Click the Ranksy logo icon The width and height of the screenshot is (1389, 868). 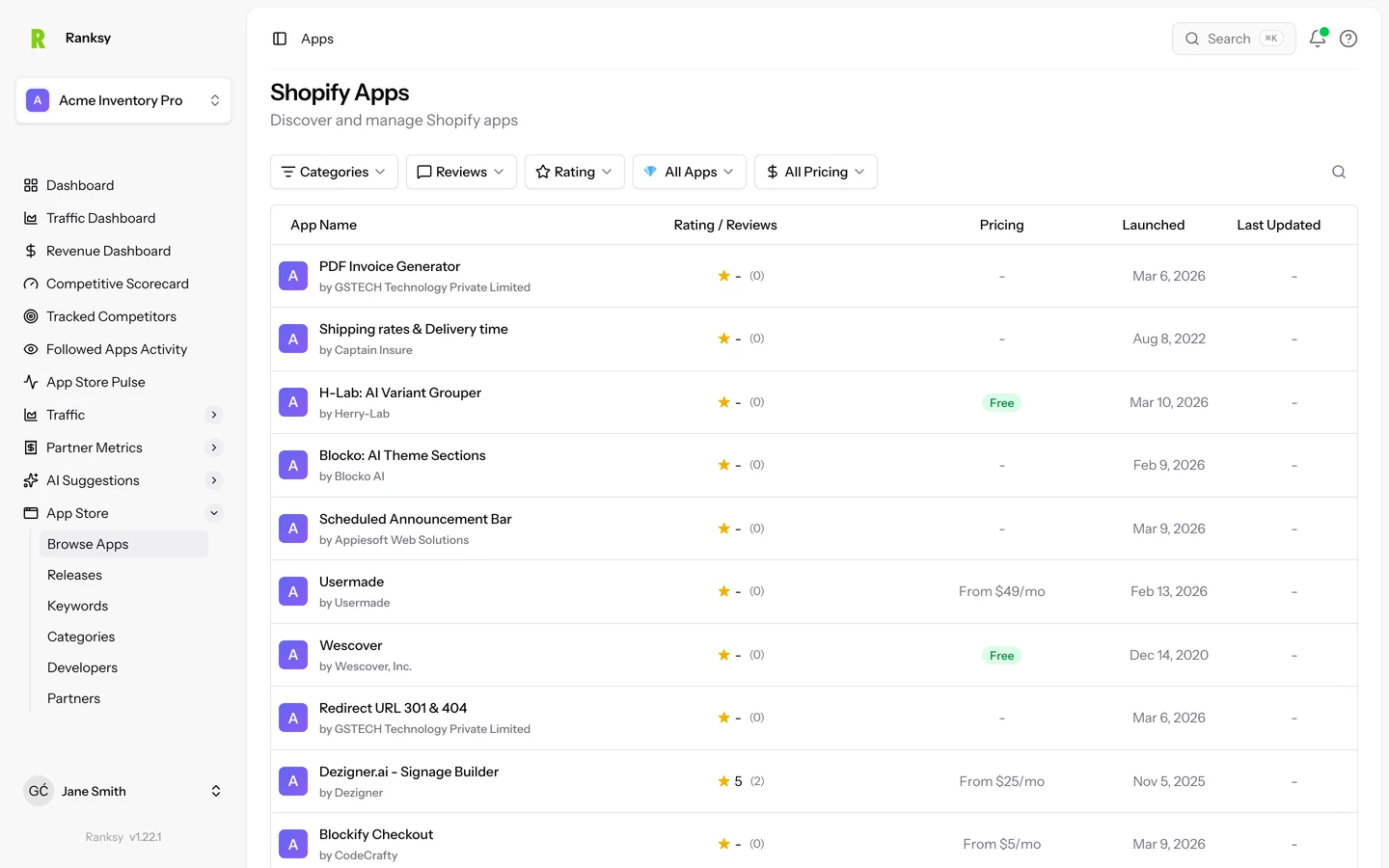click(x=38, y=39)
